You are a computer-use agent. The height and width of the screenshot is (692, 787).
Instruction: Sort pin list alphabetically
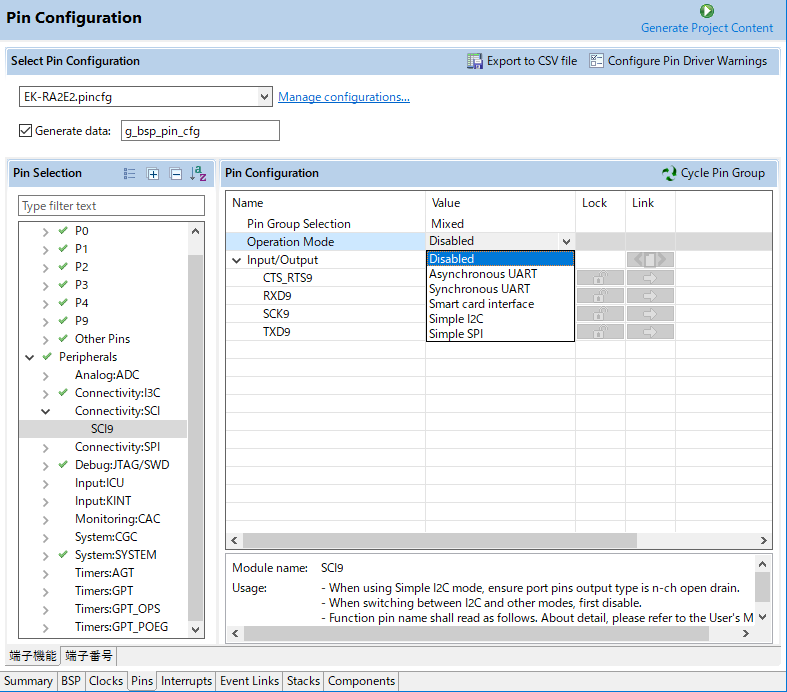[x=198, y=174]
